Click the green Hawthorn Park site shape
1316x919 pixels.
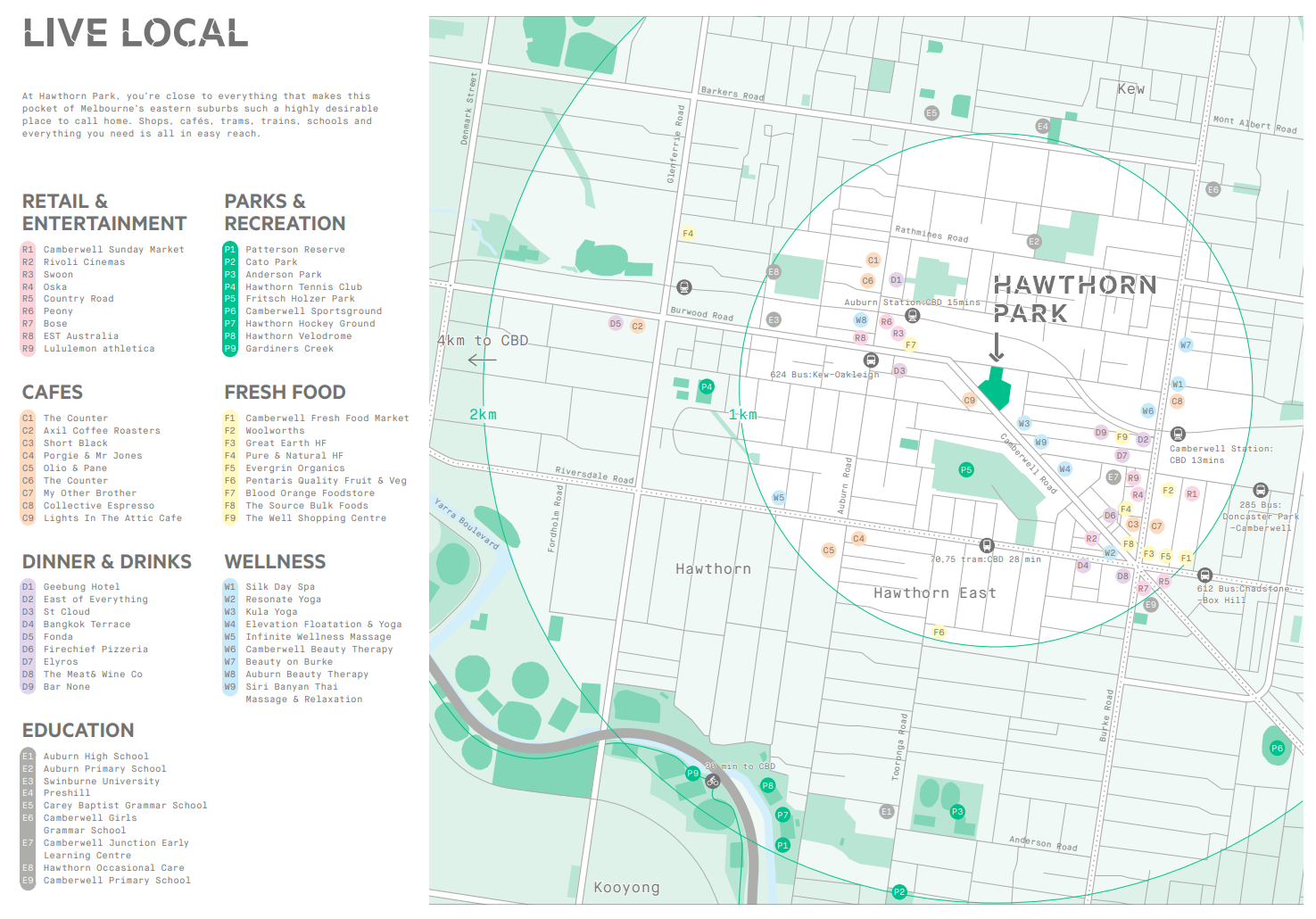pos(994,388)
